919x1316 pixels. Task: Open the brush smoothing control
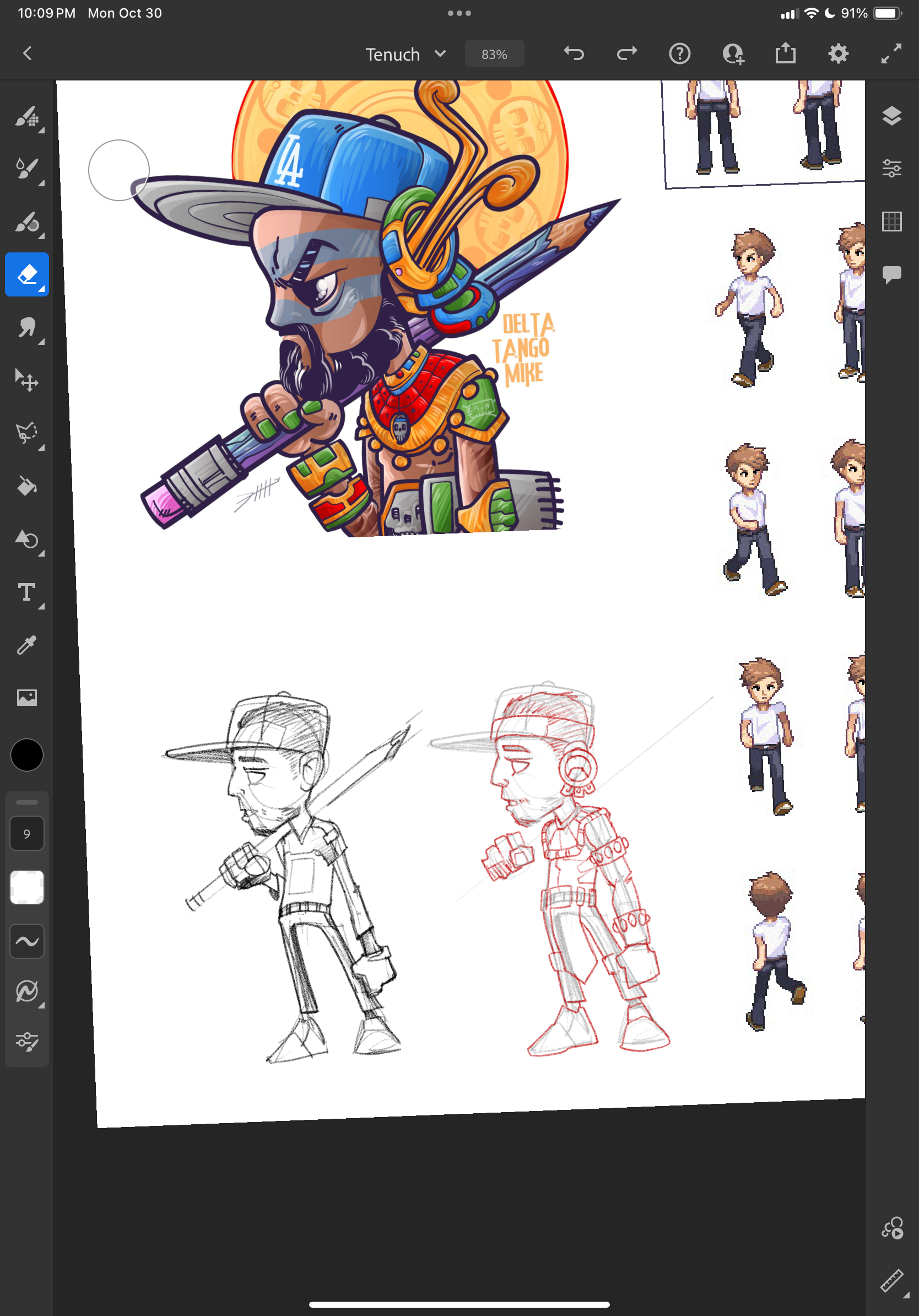tap(27, 941)
